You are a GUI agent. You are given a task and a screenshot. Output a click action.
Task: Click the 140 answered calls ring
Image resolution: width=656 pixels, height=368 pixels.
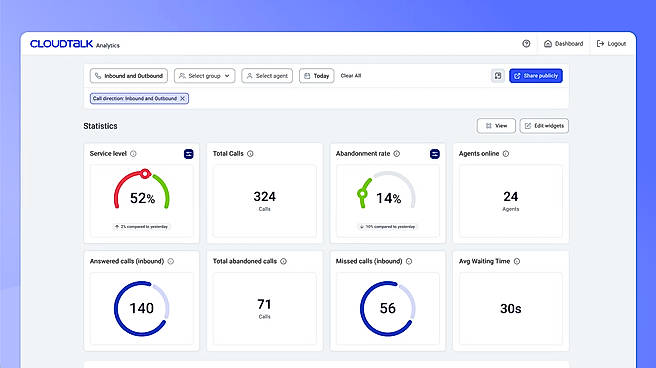click(x=141, y=309)
